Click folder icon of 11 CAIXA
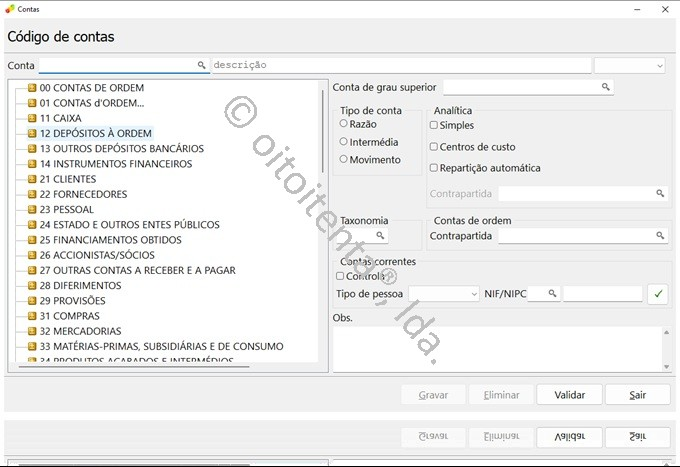The height and width of the screenshot is (467, 680). [32, 118]
